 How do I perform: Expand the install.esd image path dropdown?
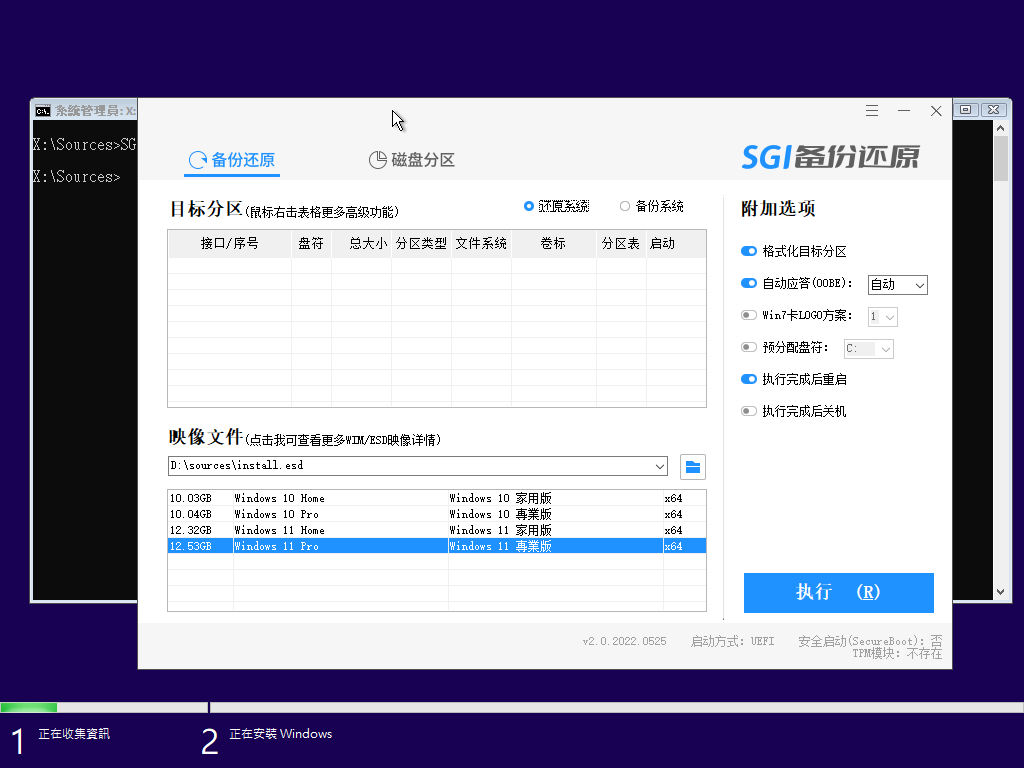click(659, 466)
